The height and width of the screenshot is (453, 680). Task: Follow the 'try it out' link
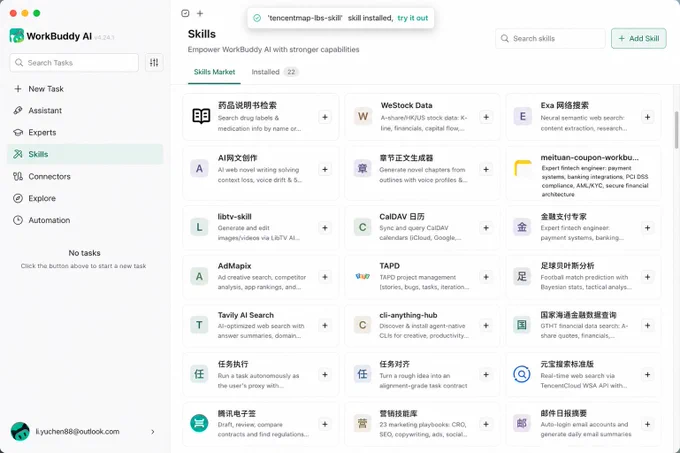(x=412, y=18)
